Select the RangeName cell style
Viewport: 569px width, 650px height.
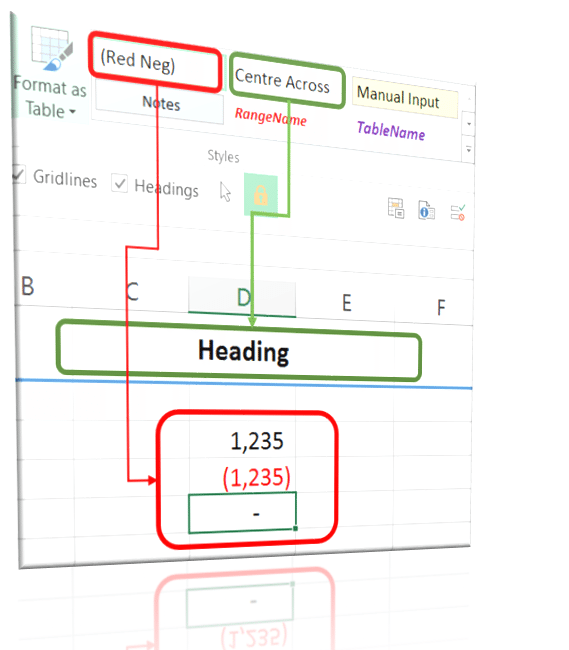270,117
